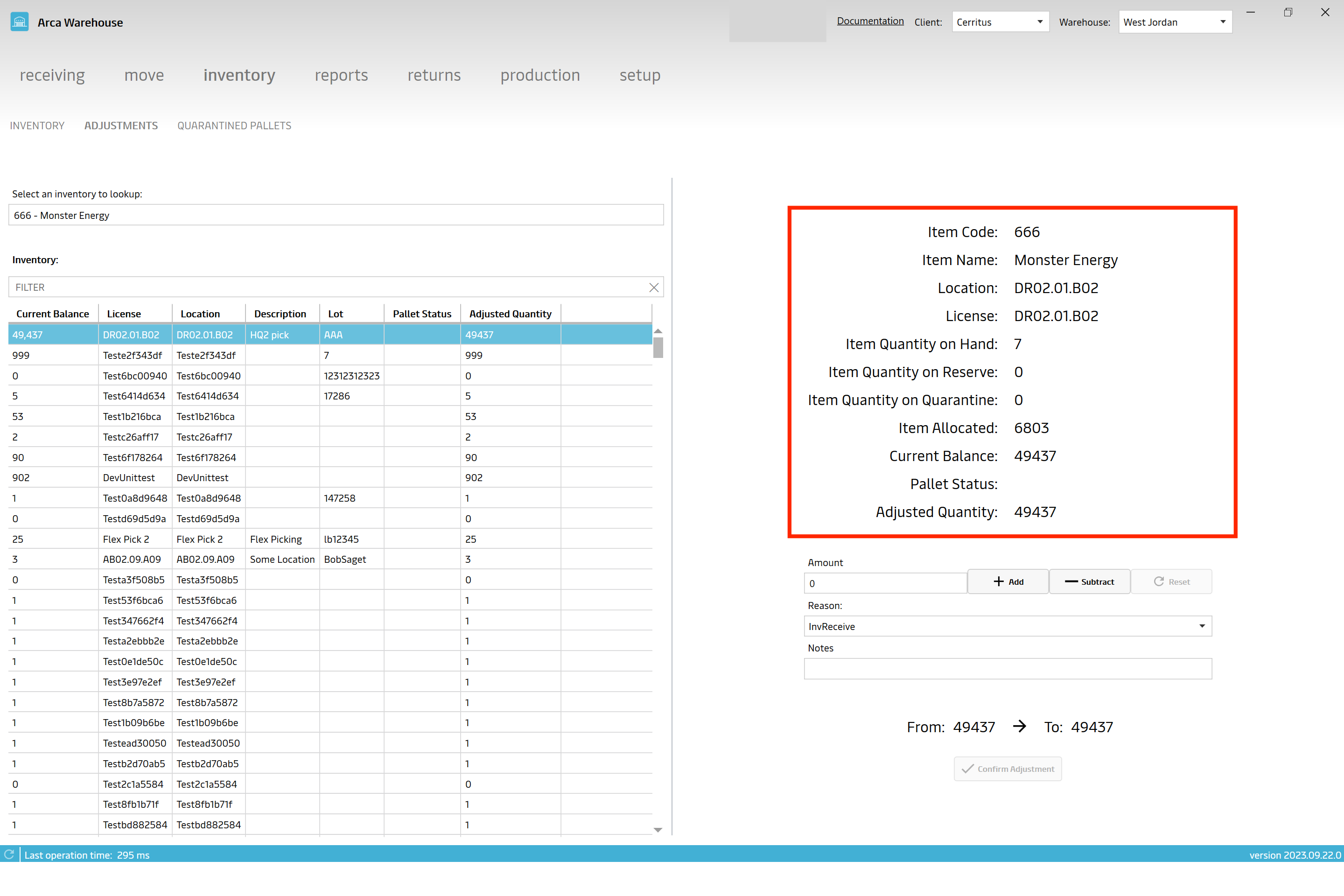
Task: Select the row with license Testc26aff17
Action: 330,437
